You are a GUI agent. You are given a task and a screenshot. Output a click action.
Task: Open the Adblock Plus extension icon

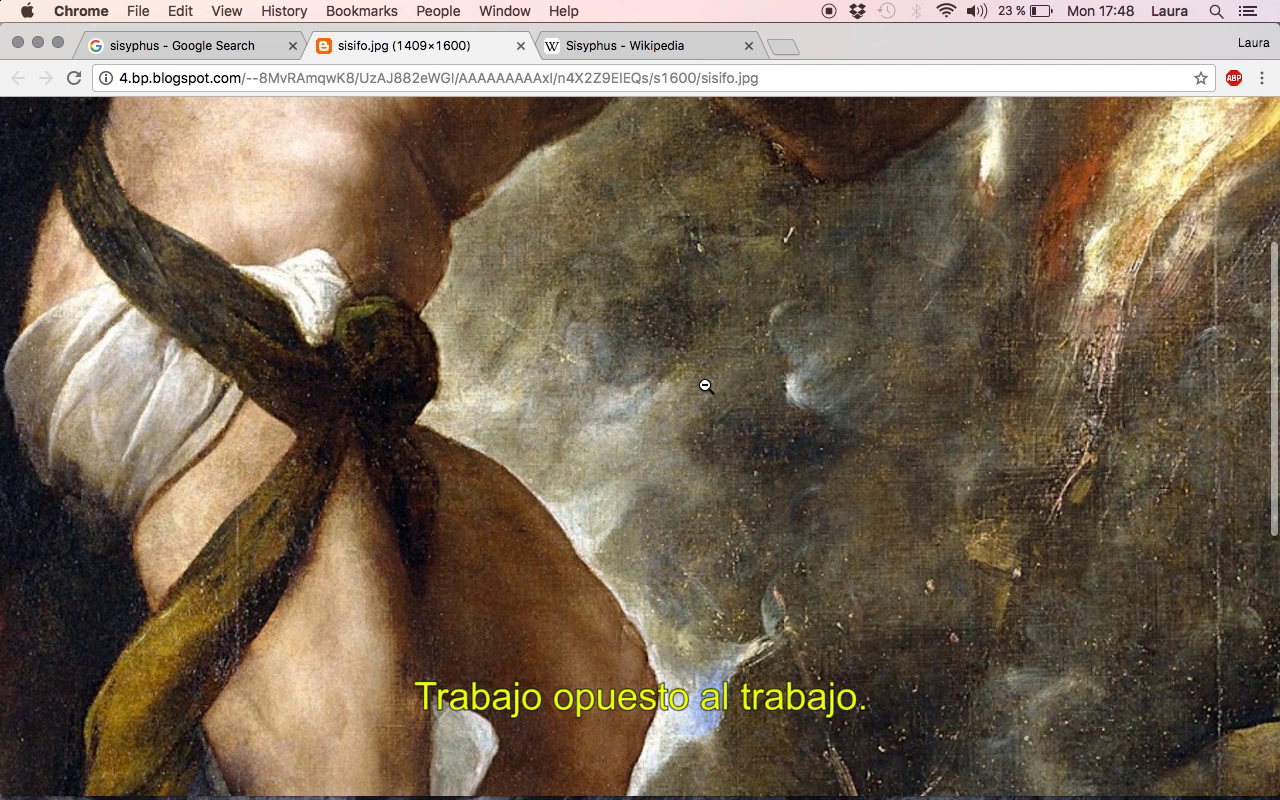[1234, 78]
